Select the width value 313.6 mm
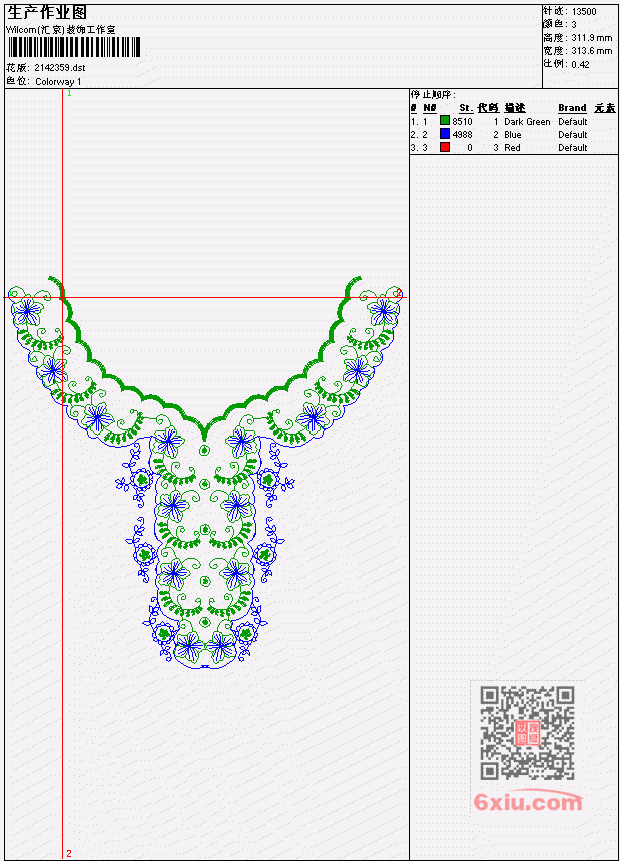This screenshot has height=861, width=620. [591, 51]
